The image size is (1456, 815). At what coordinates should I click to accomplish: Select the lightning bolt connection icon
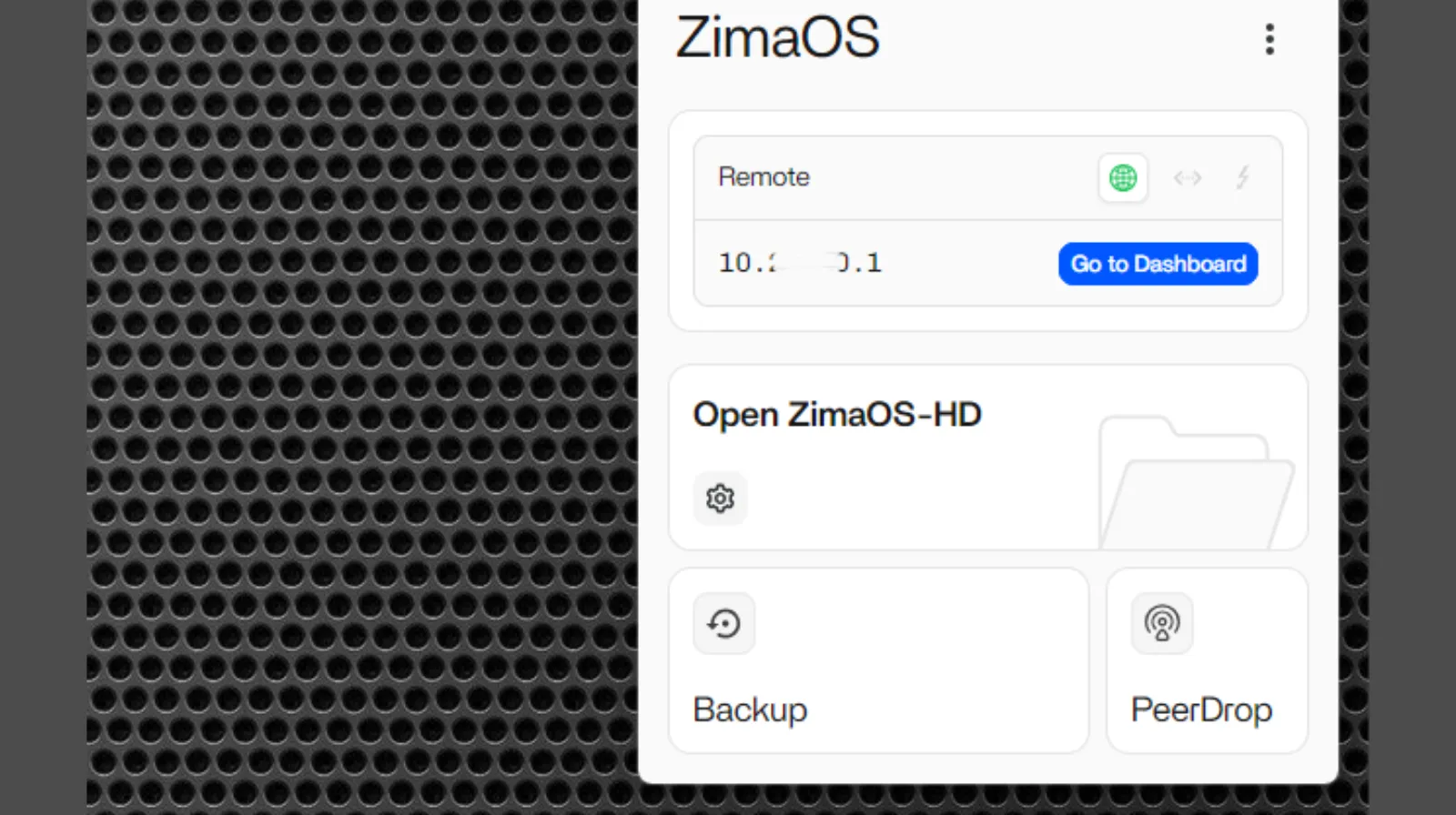1242,177
